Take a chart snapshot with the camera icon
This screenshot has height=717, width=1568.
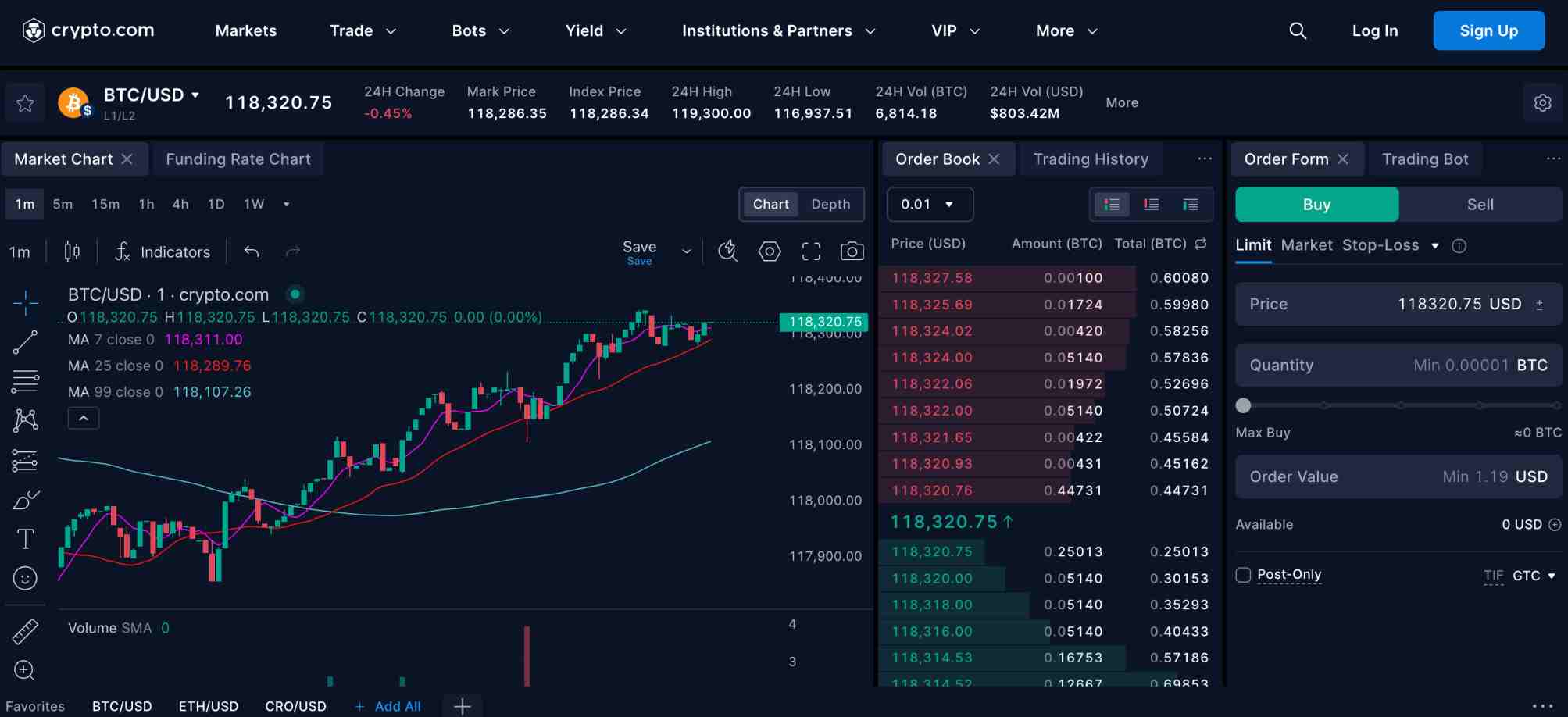click(x=852, y=251)
